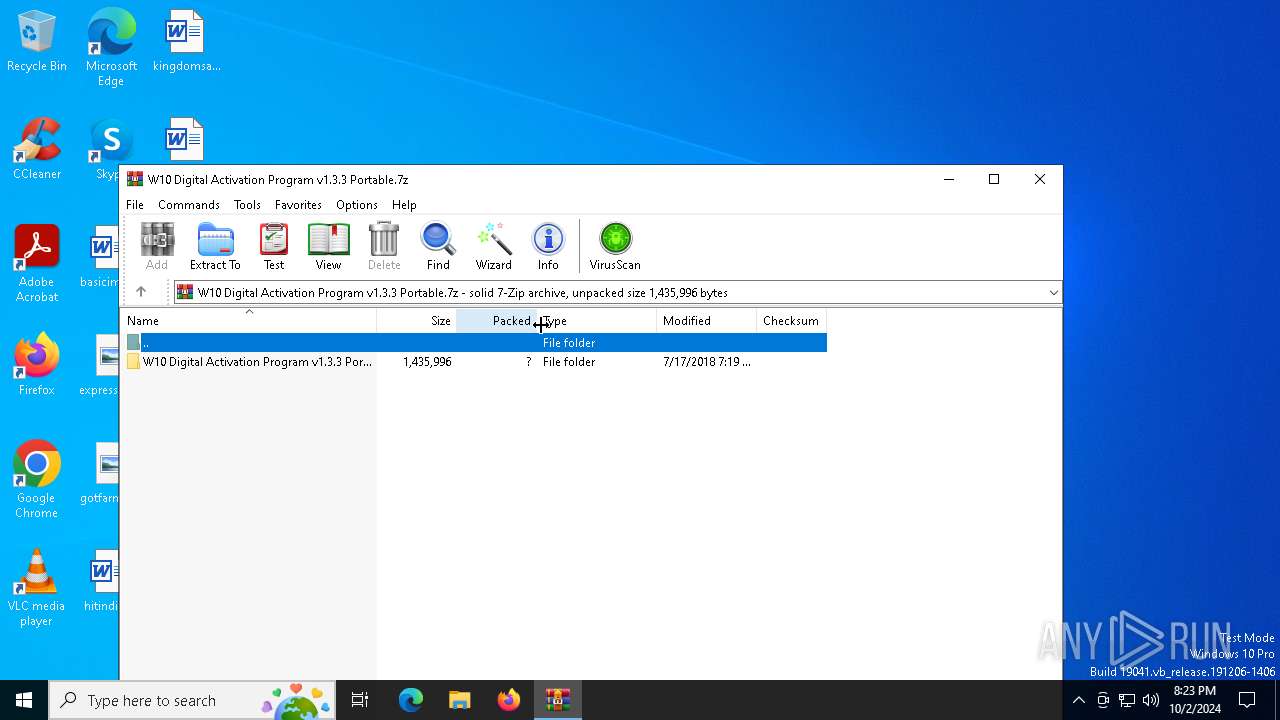Sort by Type column header
The image size is (1280, 720).
pyautogui.click(x=597, y=321)
